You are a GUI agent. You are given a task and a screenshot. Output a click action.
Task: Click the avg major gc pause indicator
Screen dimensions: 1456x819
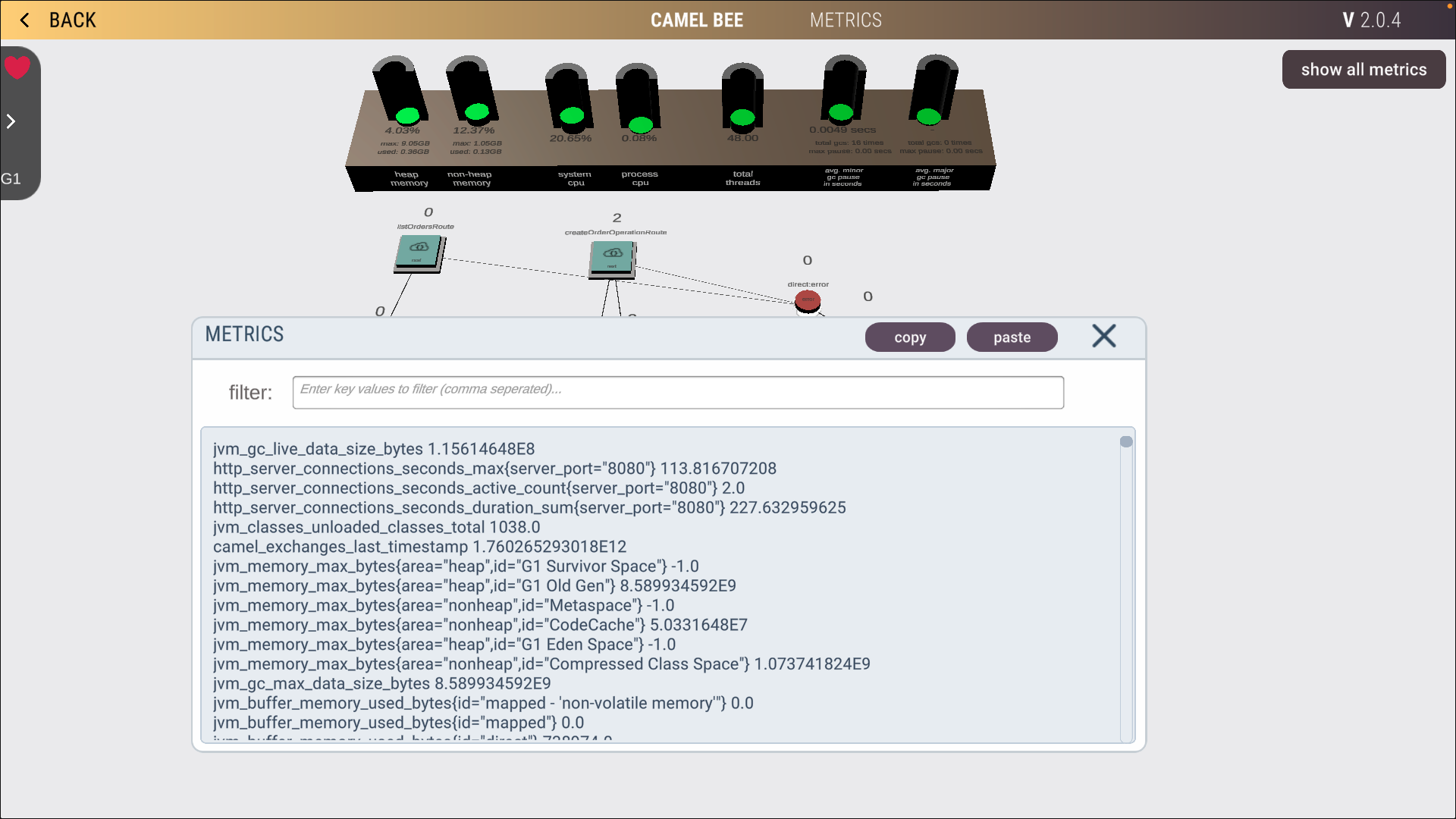(928, 116)
